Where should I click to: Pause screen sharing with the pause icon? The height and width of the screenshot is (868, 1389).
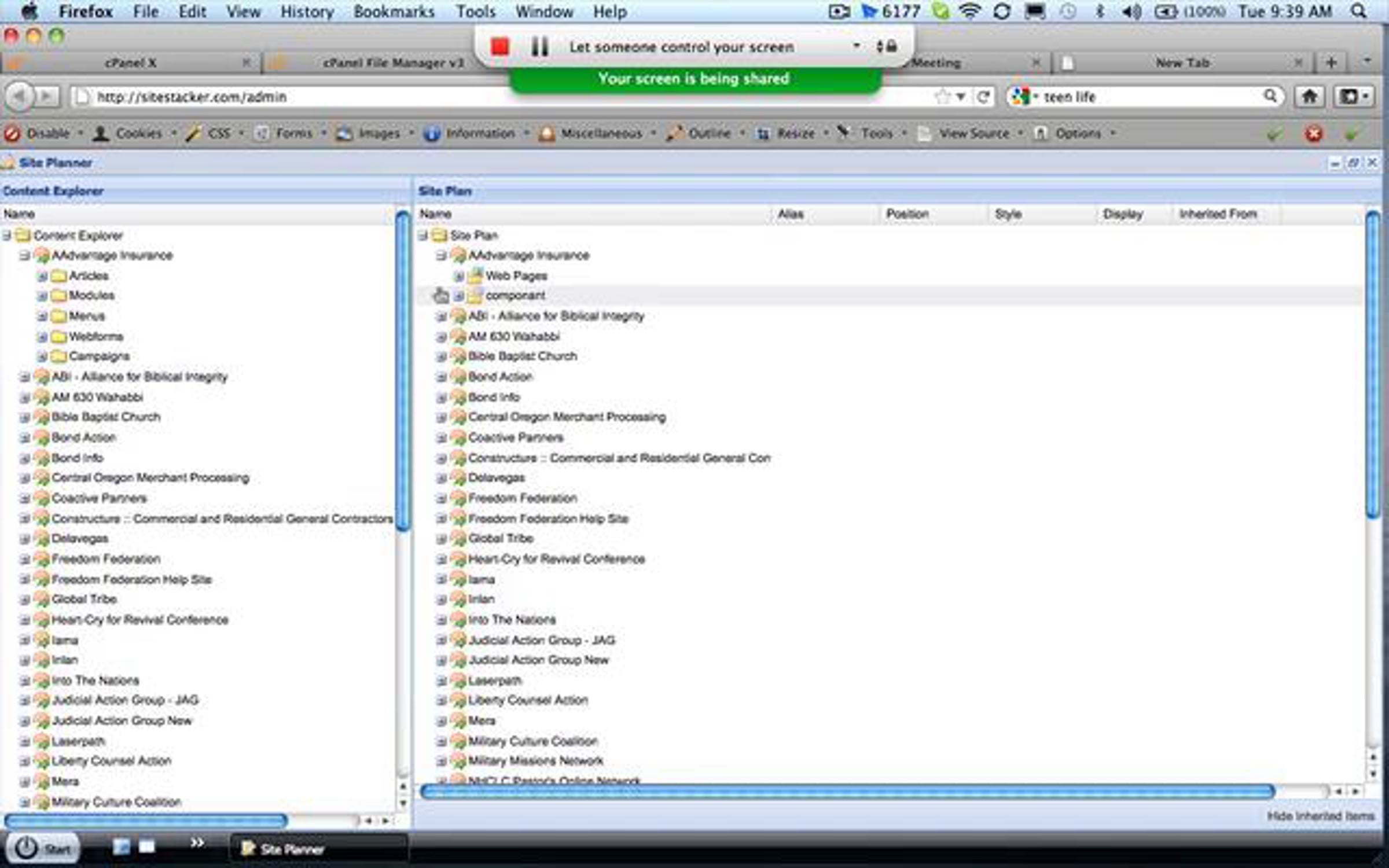pos(539,46)
